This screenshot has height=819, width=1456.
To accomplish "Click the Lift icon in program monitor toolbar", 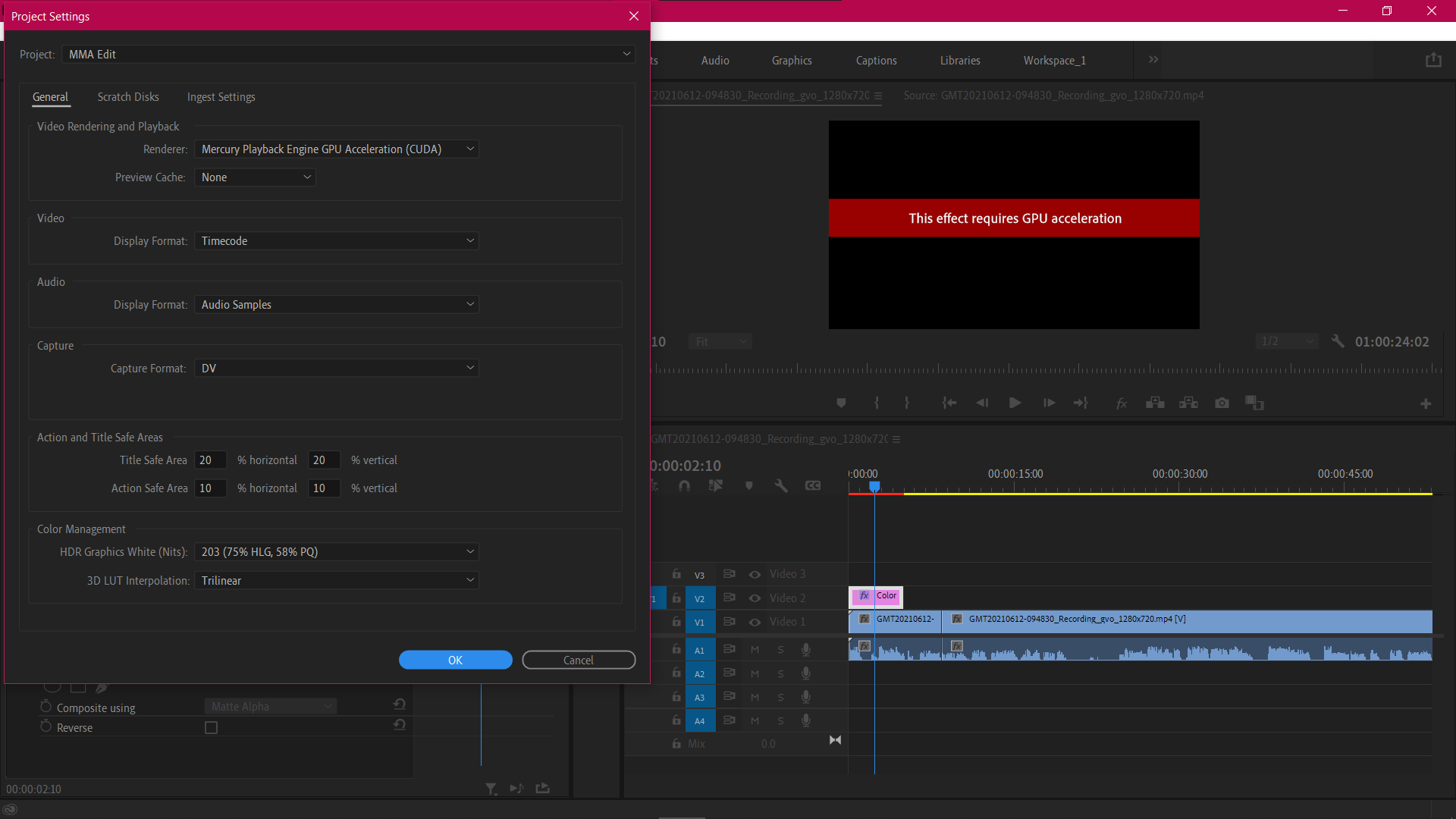I will 1155,403.
